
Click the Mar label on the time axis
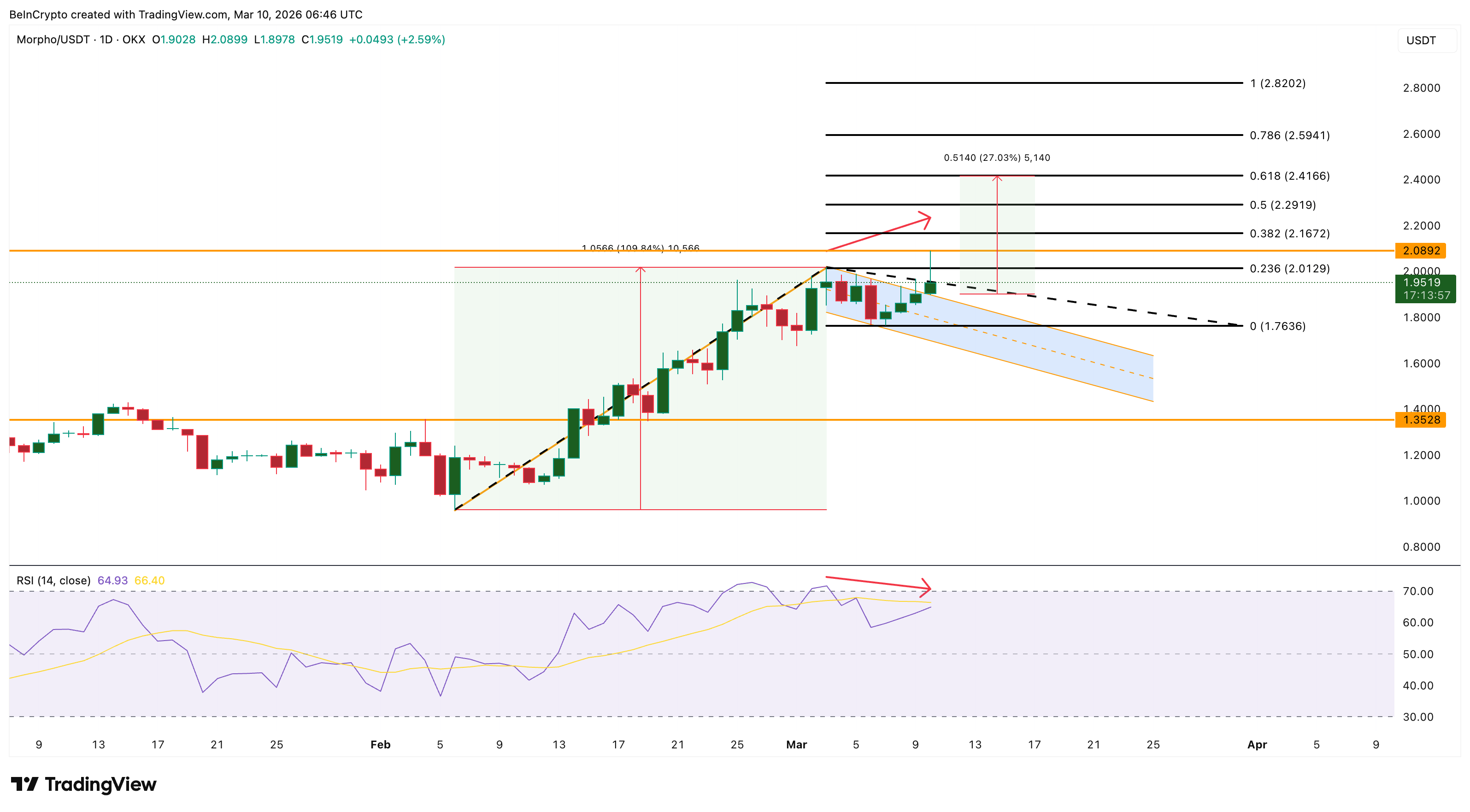pos(797,744)
